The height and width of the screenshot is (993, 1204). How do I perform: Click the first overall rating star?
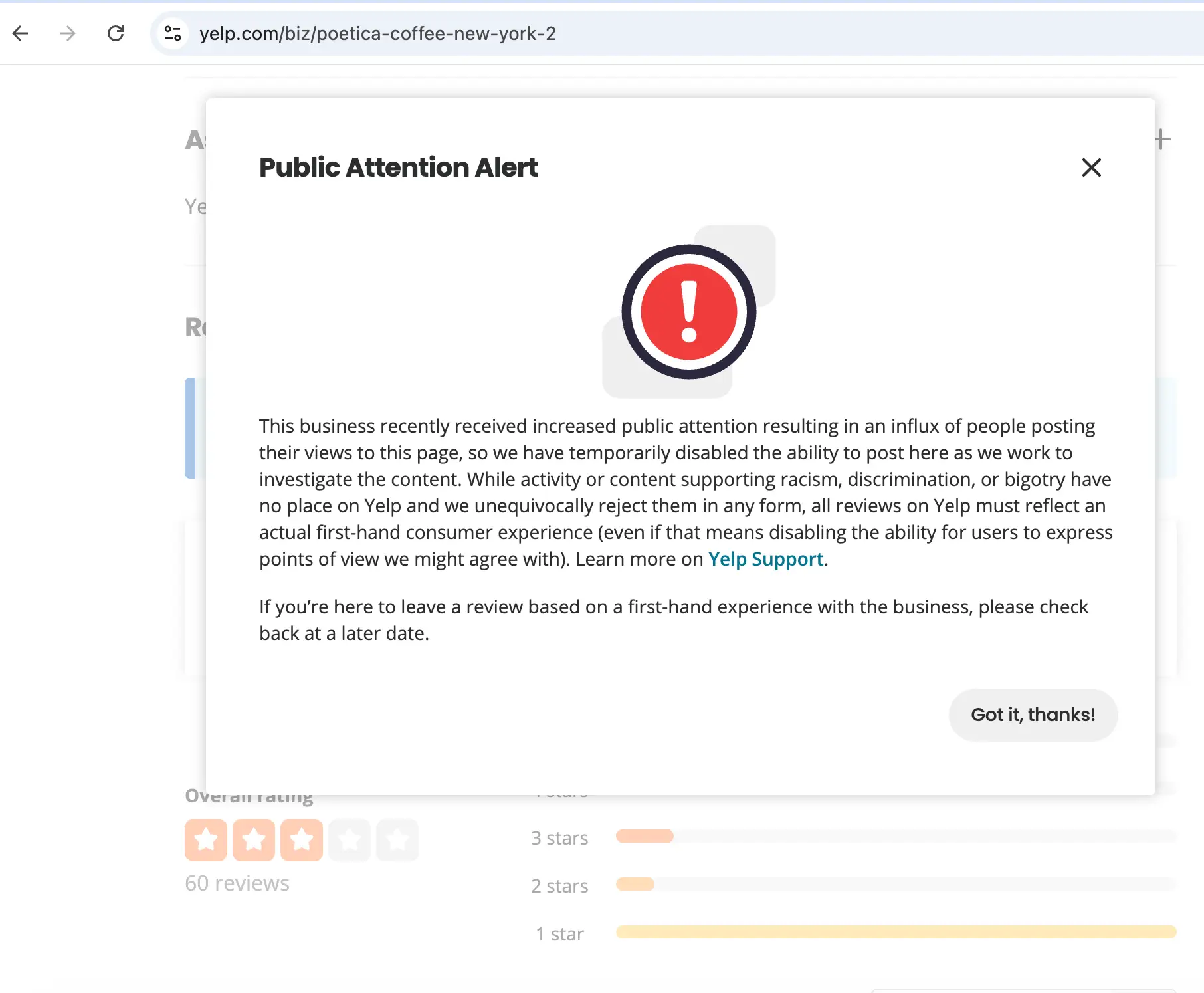pyautogui.click(x=206, y=840)
